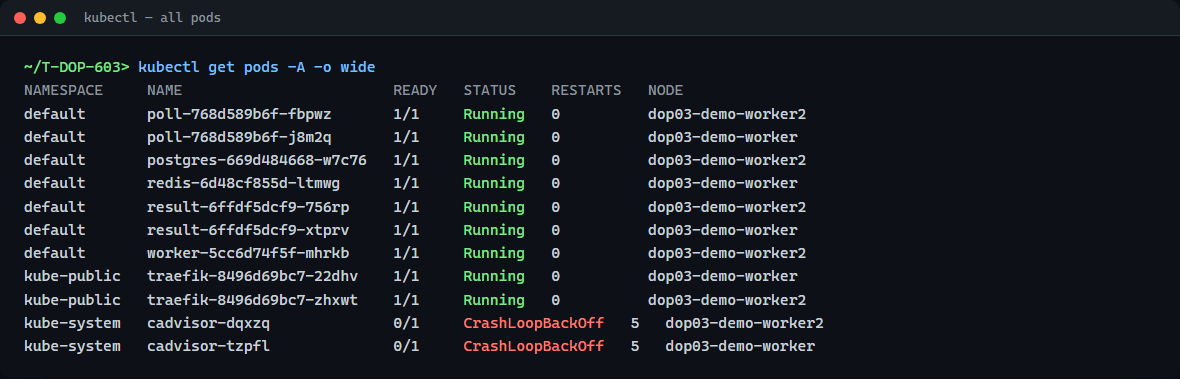Click the NAME column header
1180x379 pixels.
[165, 91]
